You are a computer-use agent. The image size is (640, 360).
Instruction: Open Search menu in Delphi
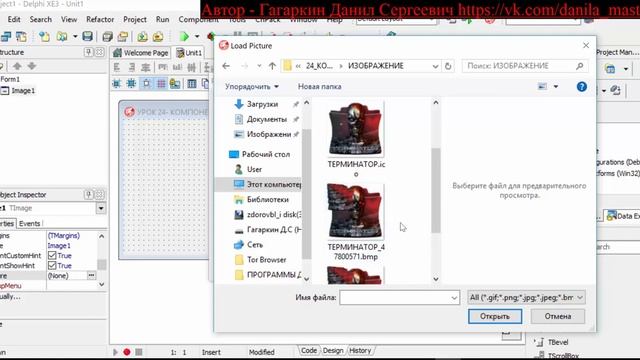point(40,19)
